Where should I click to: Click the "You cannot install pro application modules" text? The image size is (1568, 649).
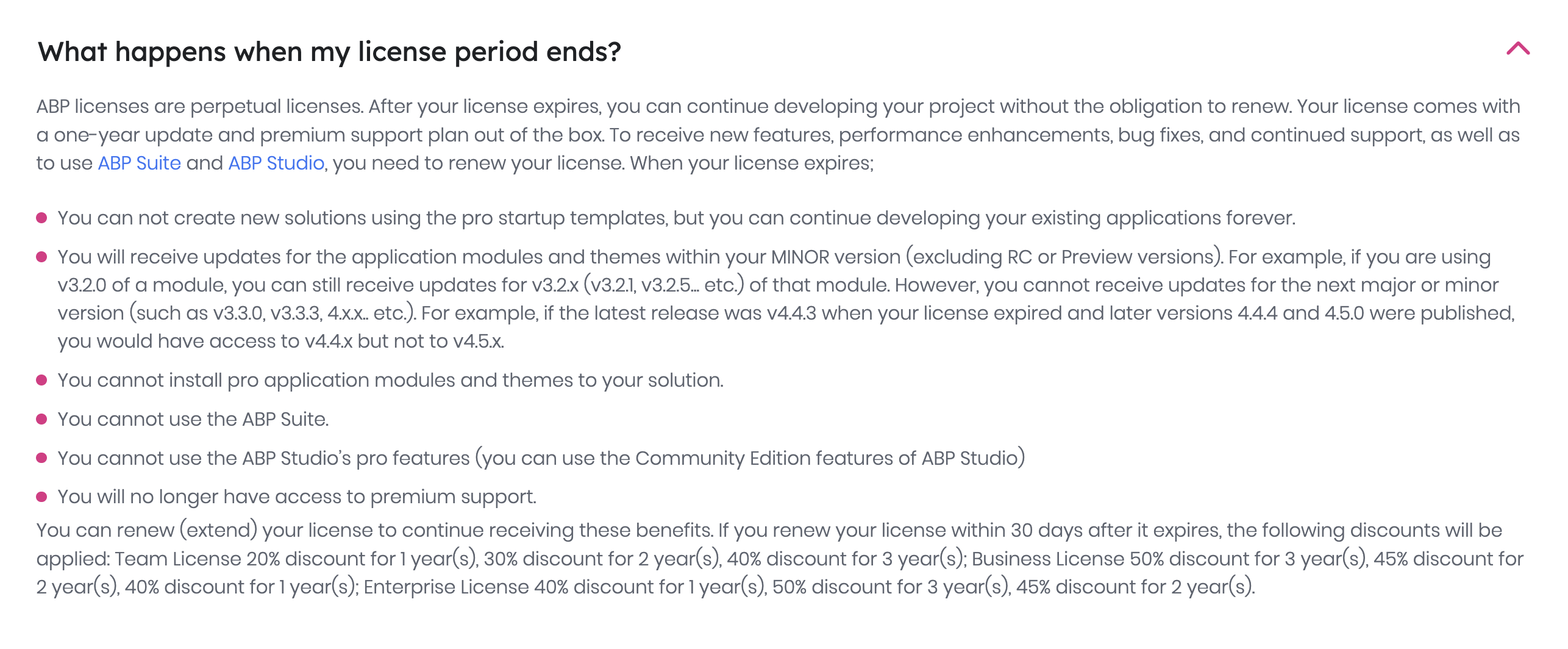coord(390,381)
